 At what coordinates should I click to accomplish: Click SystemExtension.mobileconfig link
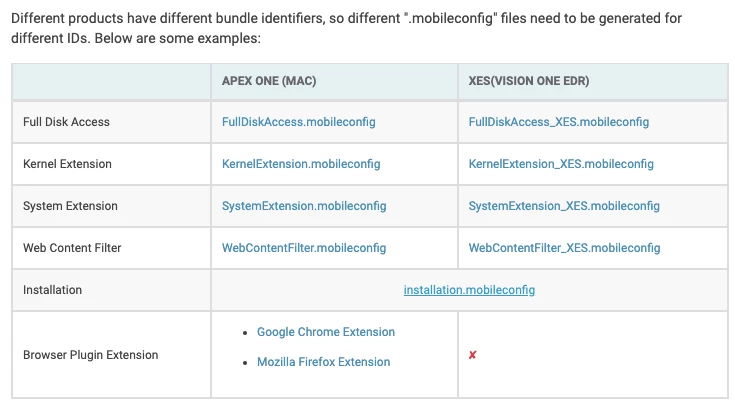304,206
